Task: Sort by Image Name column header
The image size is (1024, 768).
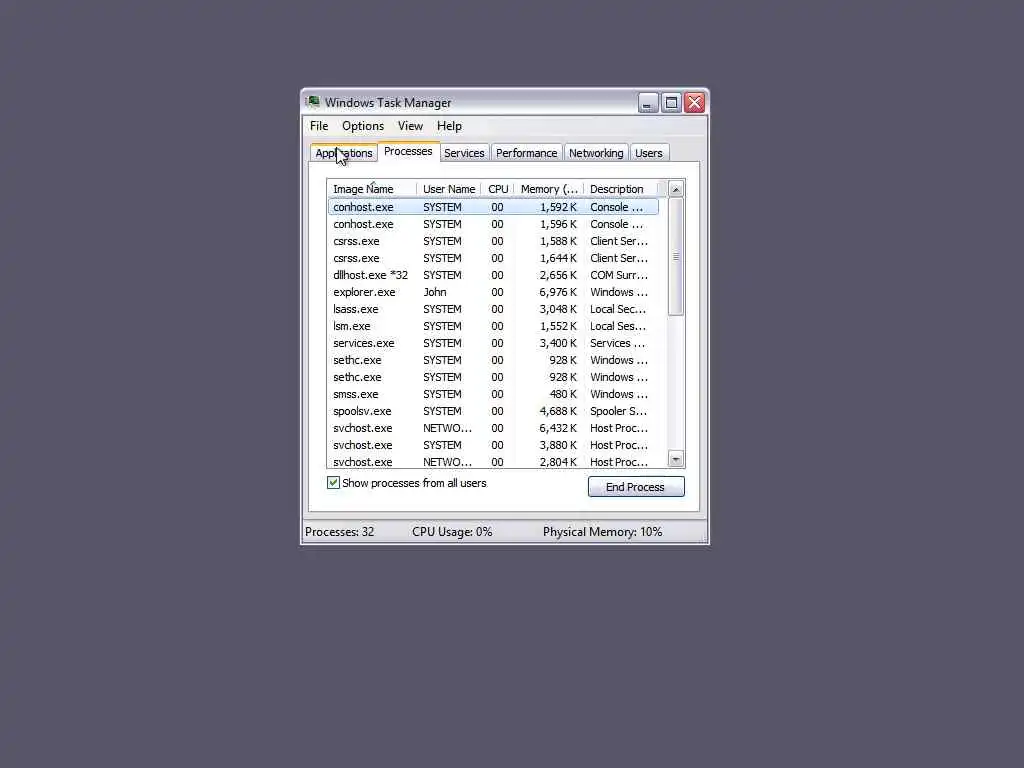Action: [372, 189]
